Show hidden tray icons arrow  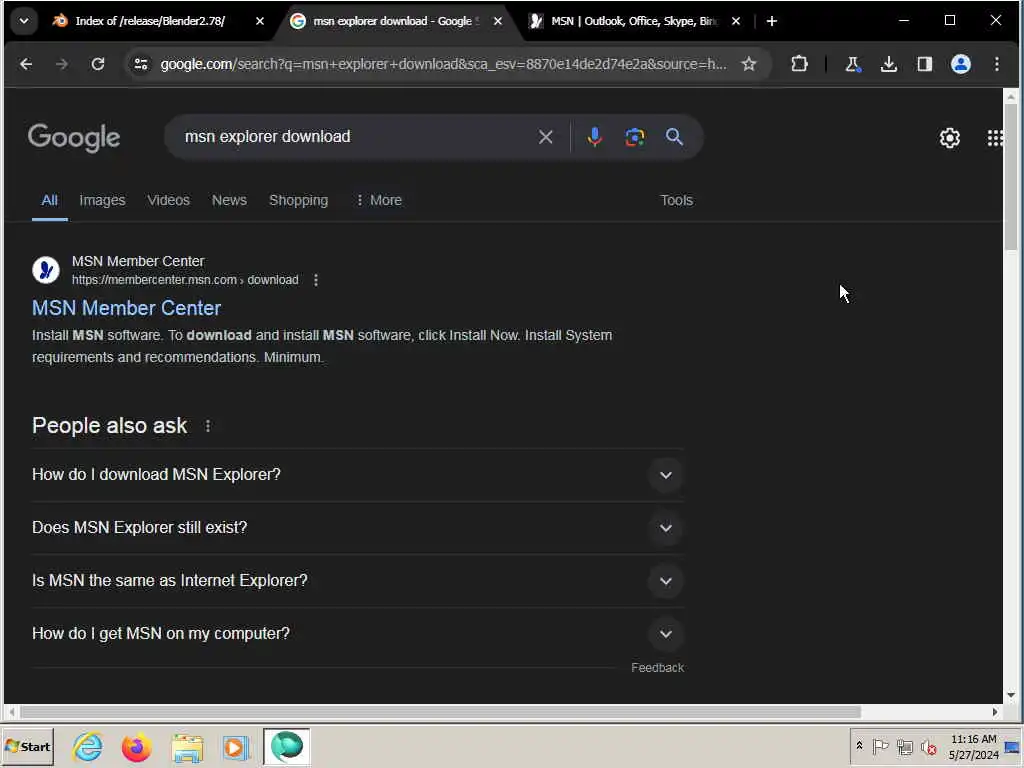point(859,746)
